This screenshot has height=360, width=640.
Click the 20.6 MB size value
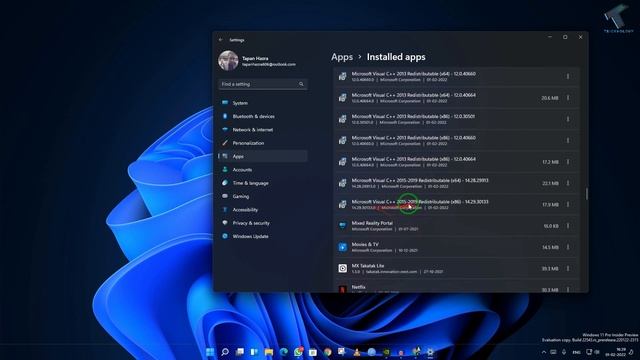click(x=550, y=98)
